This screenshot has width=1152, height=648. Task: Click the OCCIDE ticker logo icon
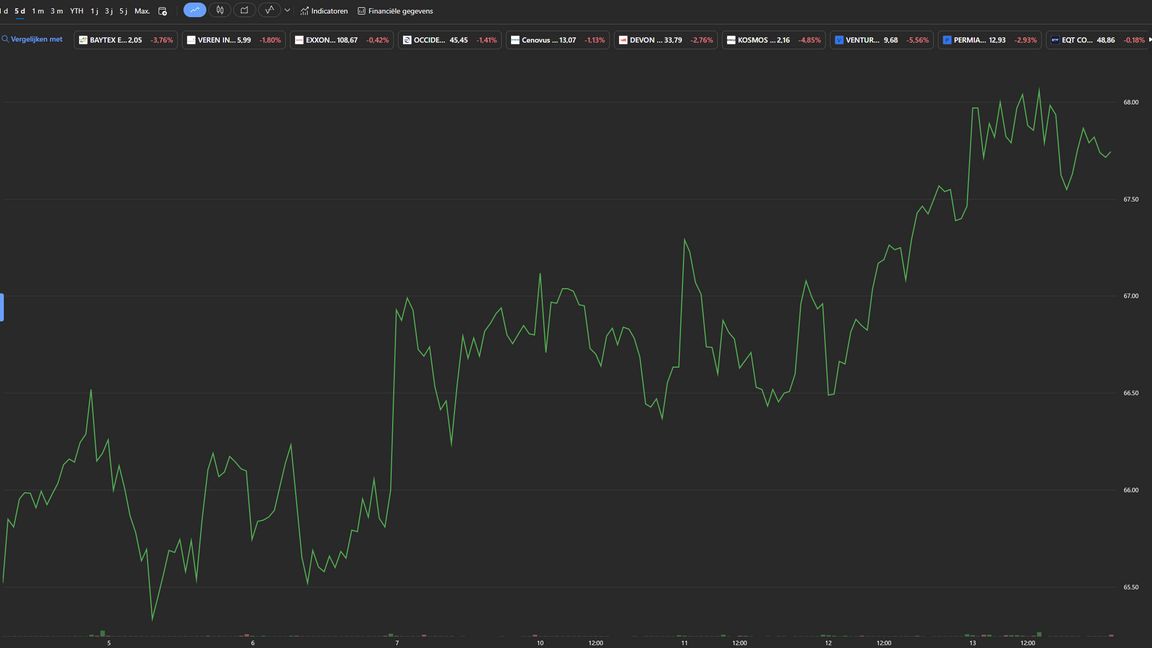406,40
